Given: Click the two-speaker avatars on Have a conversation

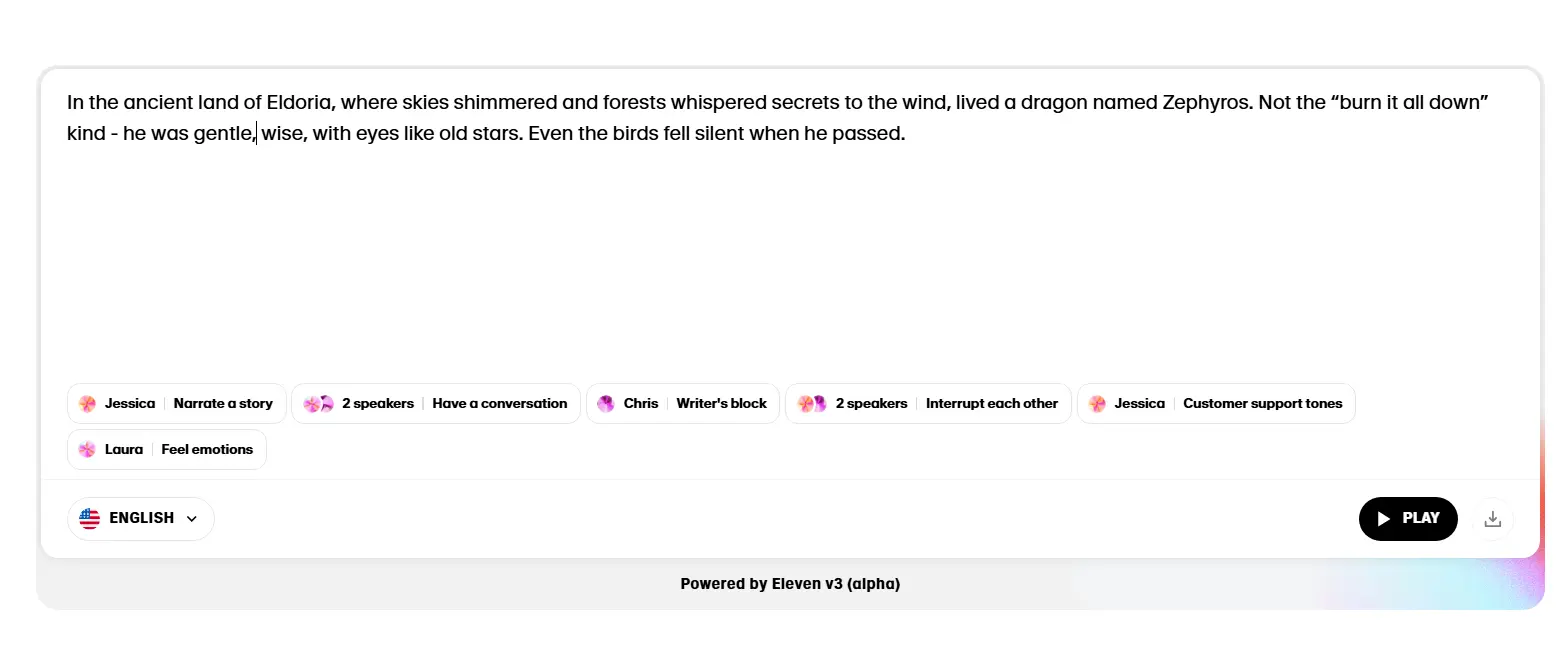Looking at the screenshot, I should [316, 403].
